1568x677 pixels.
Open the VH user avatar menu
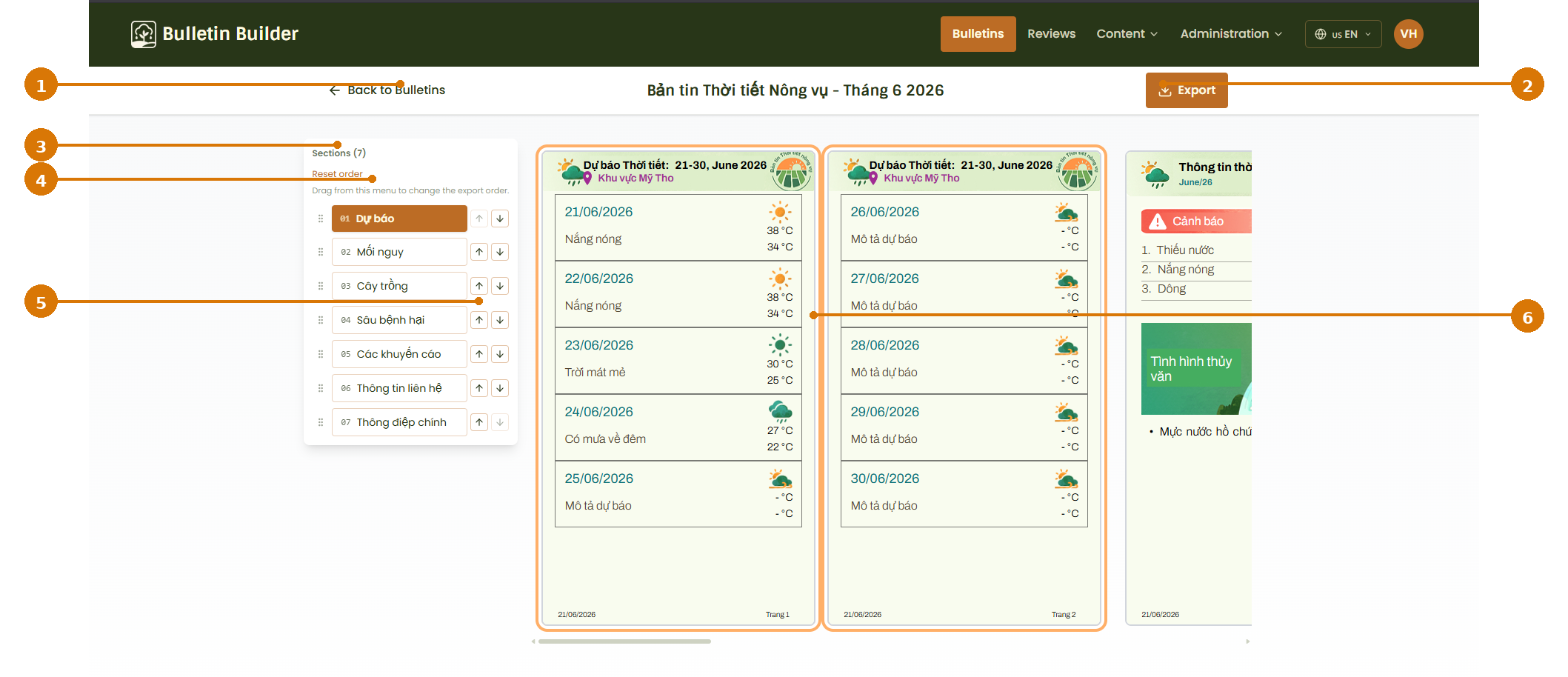point(1408,34)
